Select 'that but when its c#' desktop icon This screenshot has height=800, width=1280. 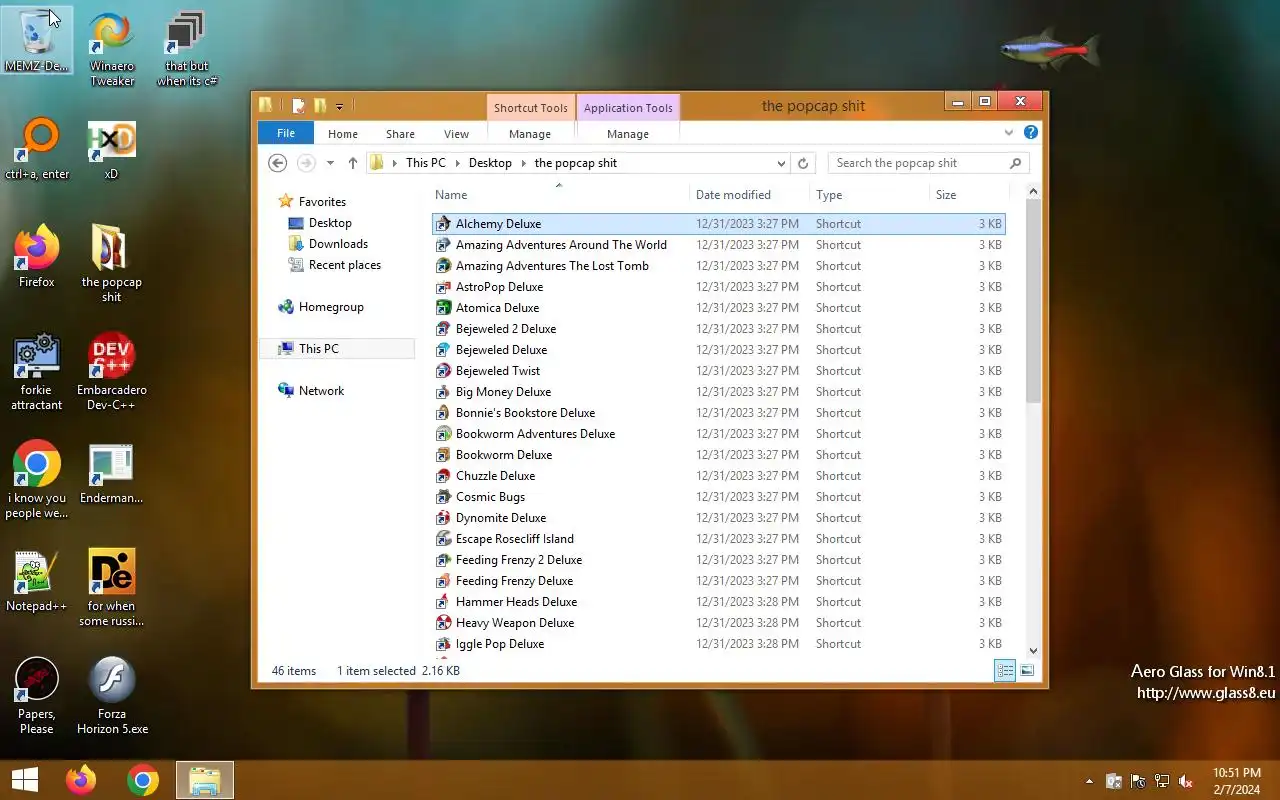(187, 50)
